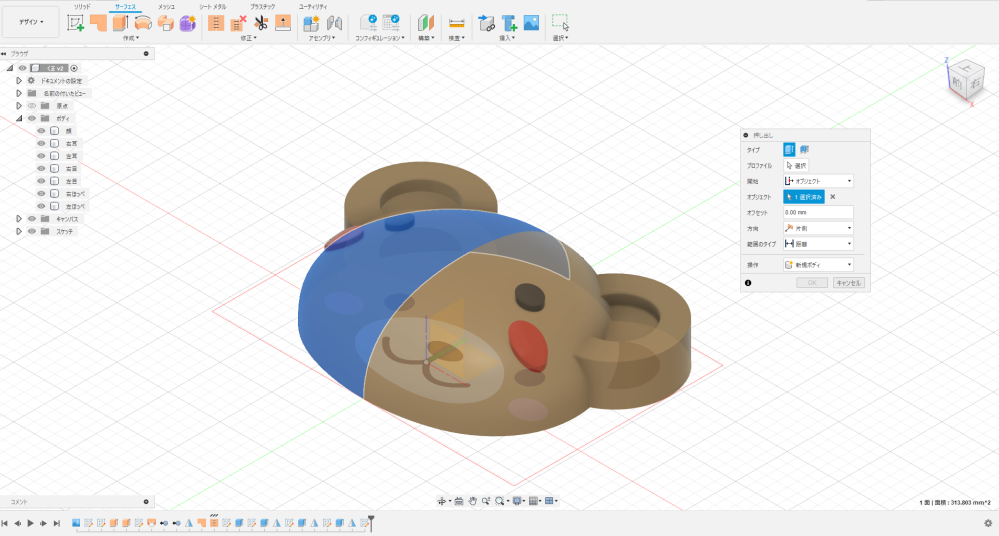Click the Insert Derive icon

tap(487, 23)
